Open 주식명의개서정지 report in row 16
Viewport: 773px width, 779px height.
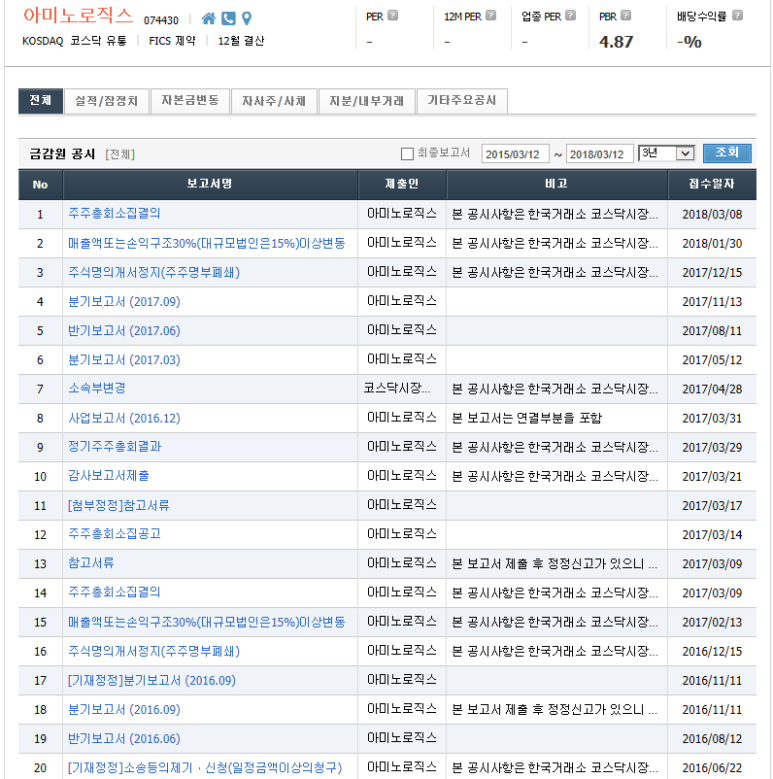pyautogui.click(x=154, y=651)
